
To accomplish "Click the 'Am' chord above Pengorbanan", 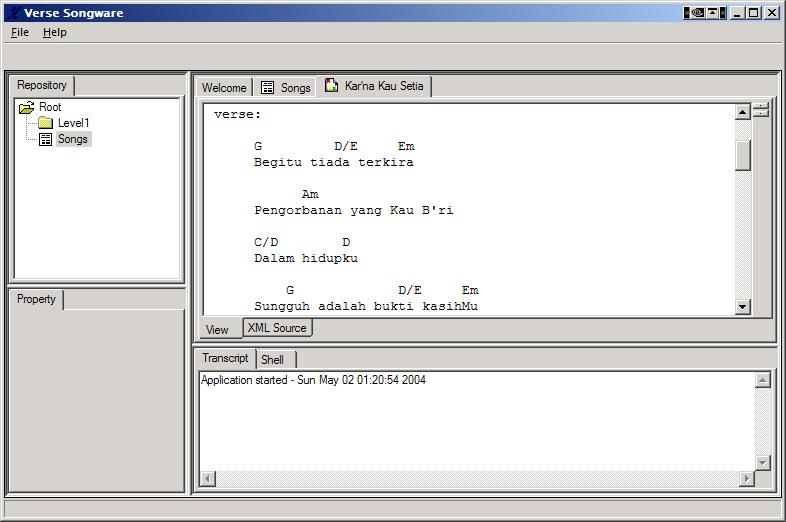I will pyautogui.click(x=310, y=195).
